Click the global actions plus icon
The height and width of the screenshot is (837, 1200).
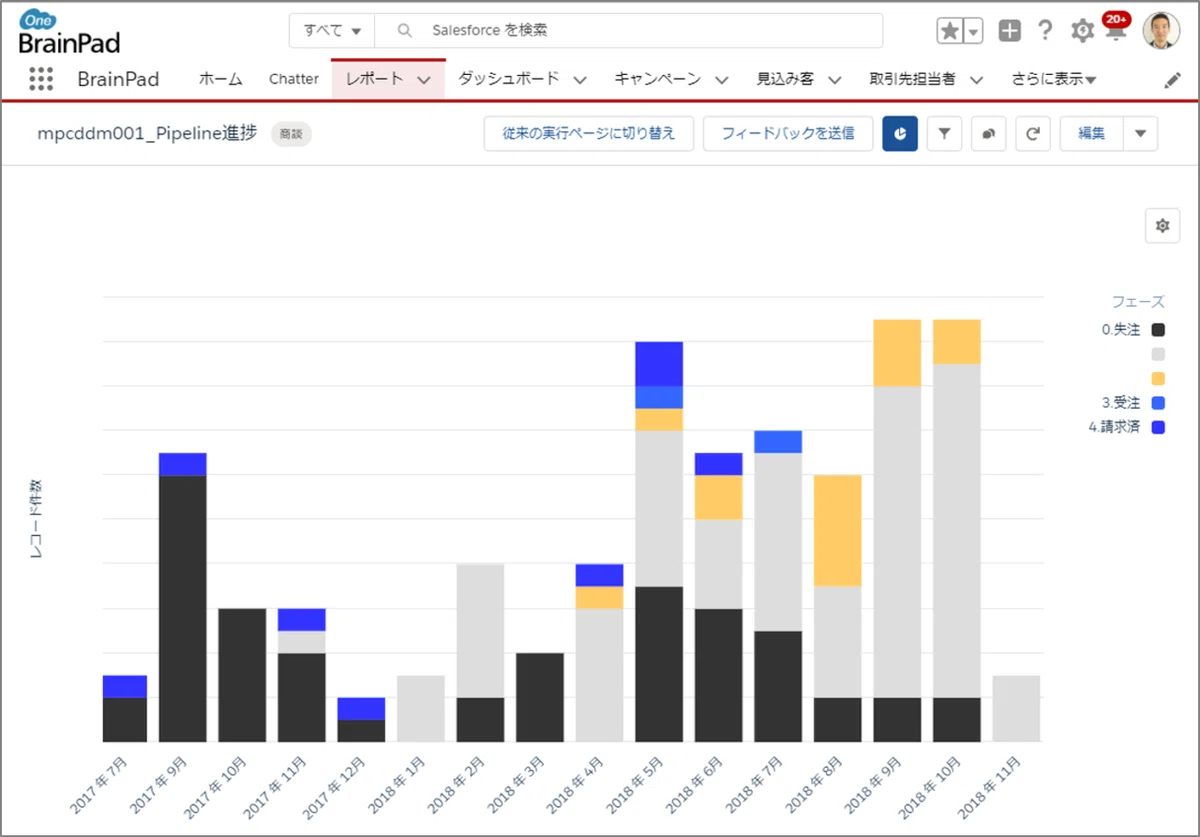click(1010, 31)
